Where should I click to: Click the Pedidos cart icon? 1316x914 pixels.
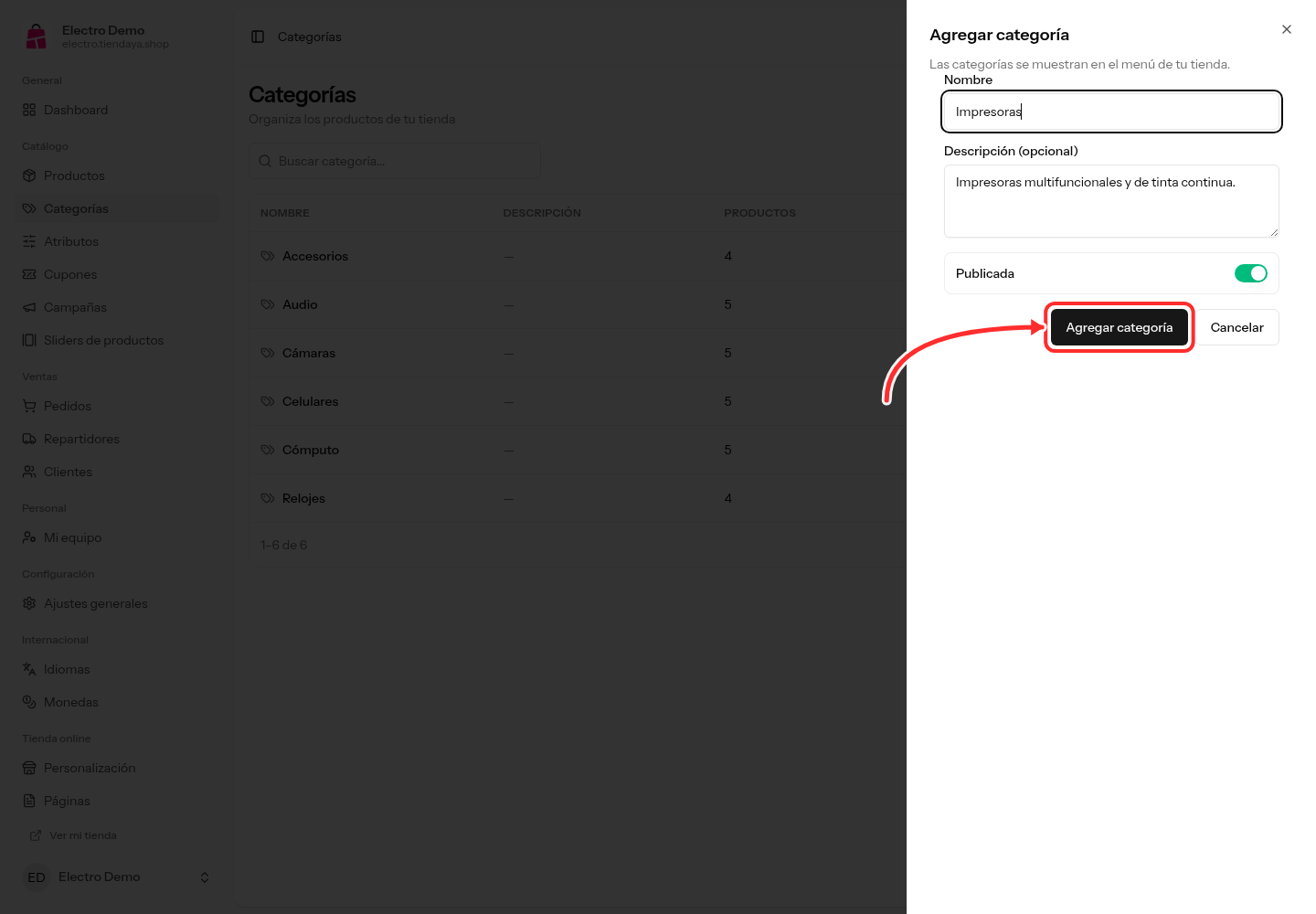[29, 406]
